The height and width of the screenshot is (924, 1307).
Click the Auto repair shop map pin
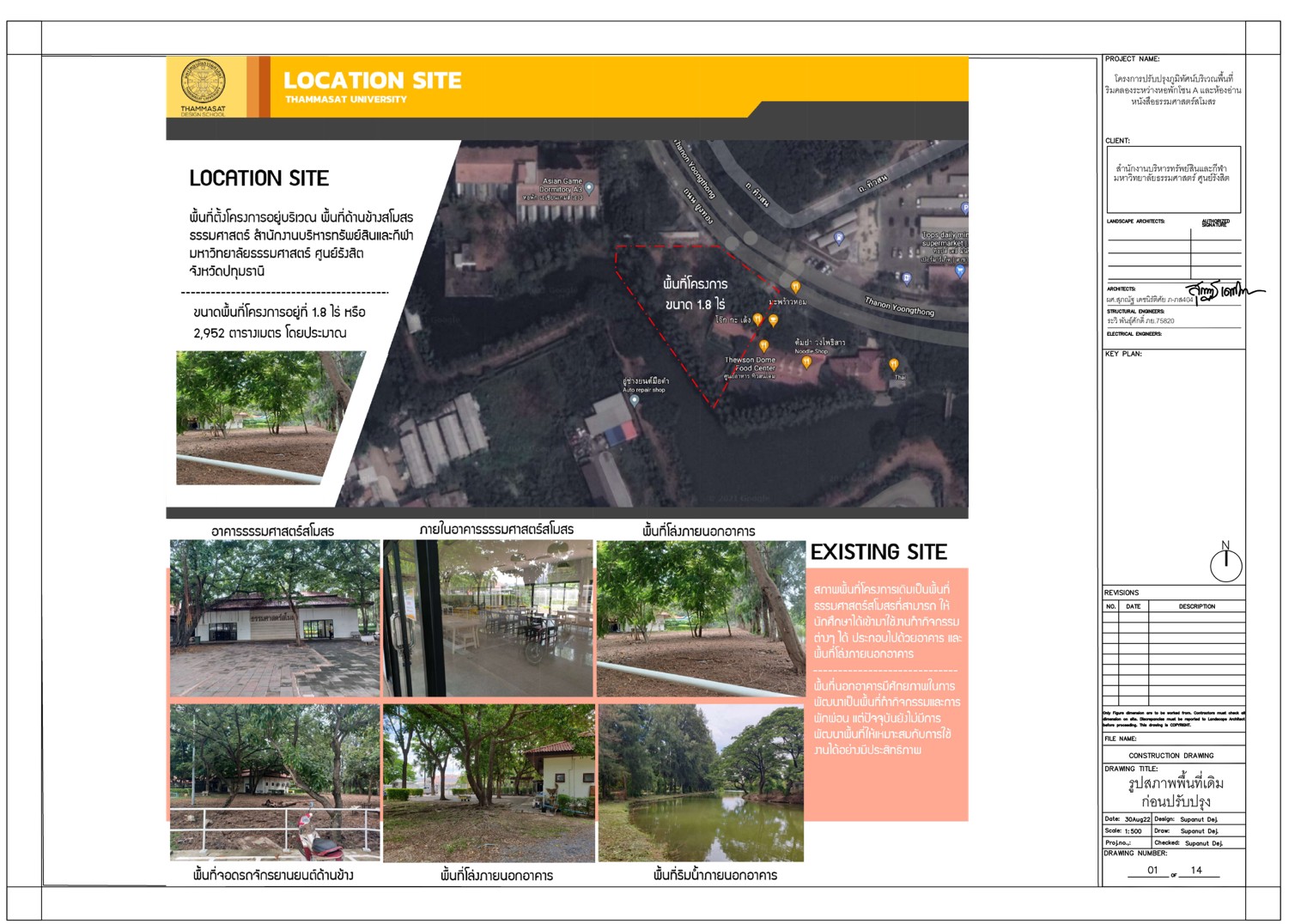click(x=635, y=400)
